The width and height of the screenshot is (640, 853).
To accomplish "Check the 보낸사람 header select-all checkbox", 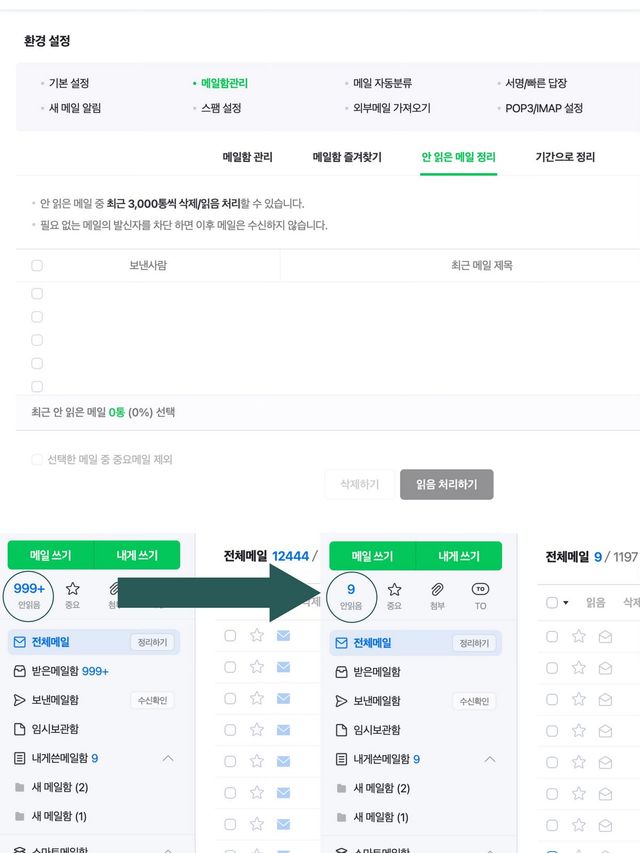I will 37,266.
